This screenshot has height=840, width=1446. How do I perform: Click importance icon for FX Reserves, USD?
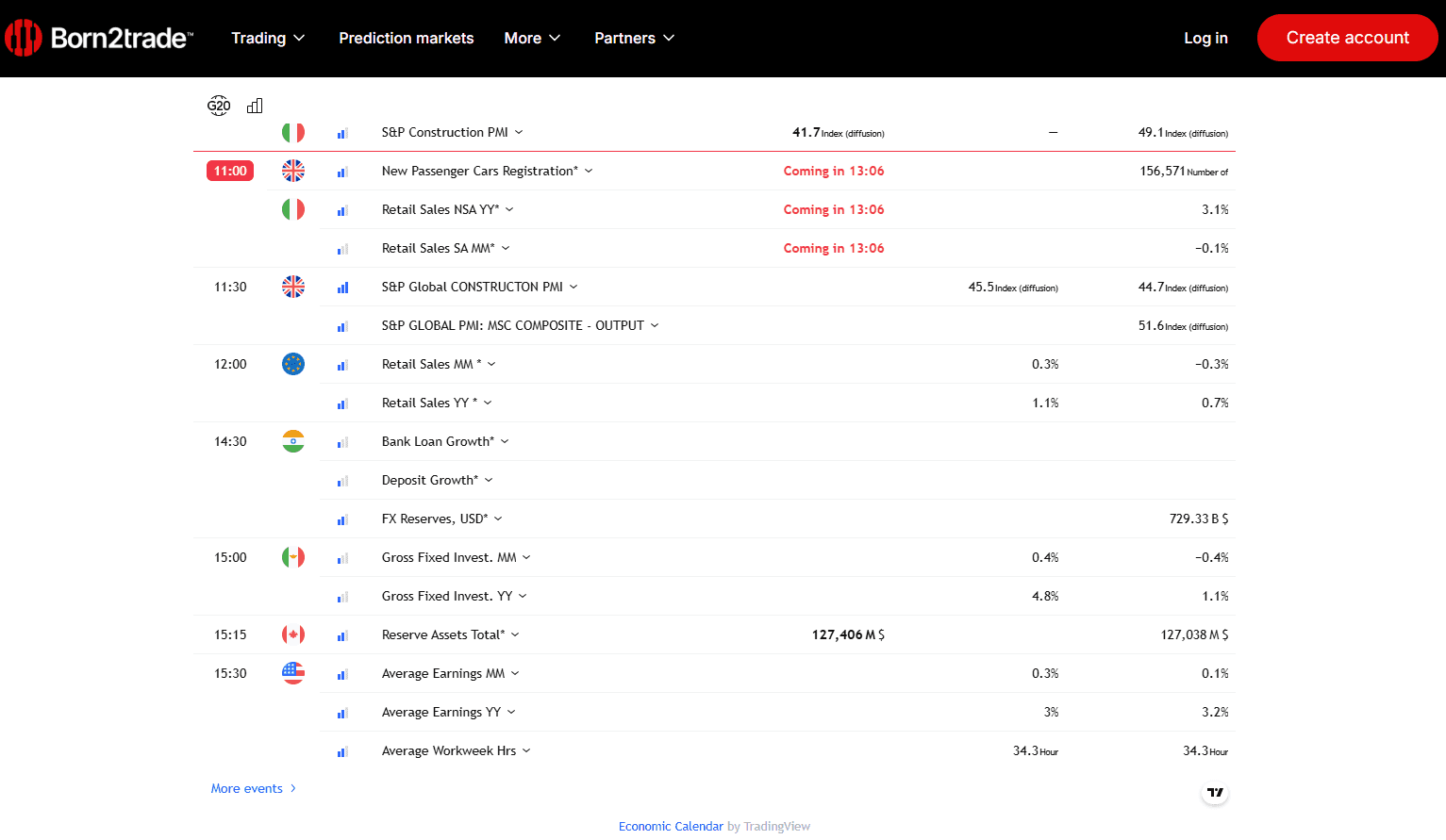pos(342,520)
